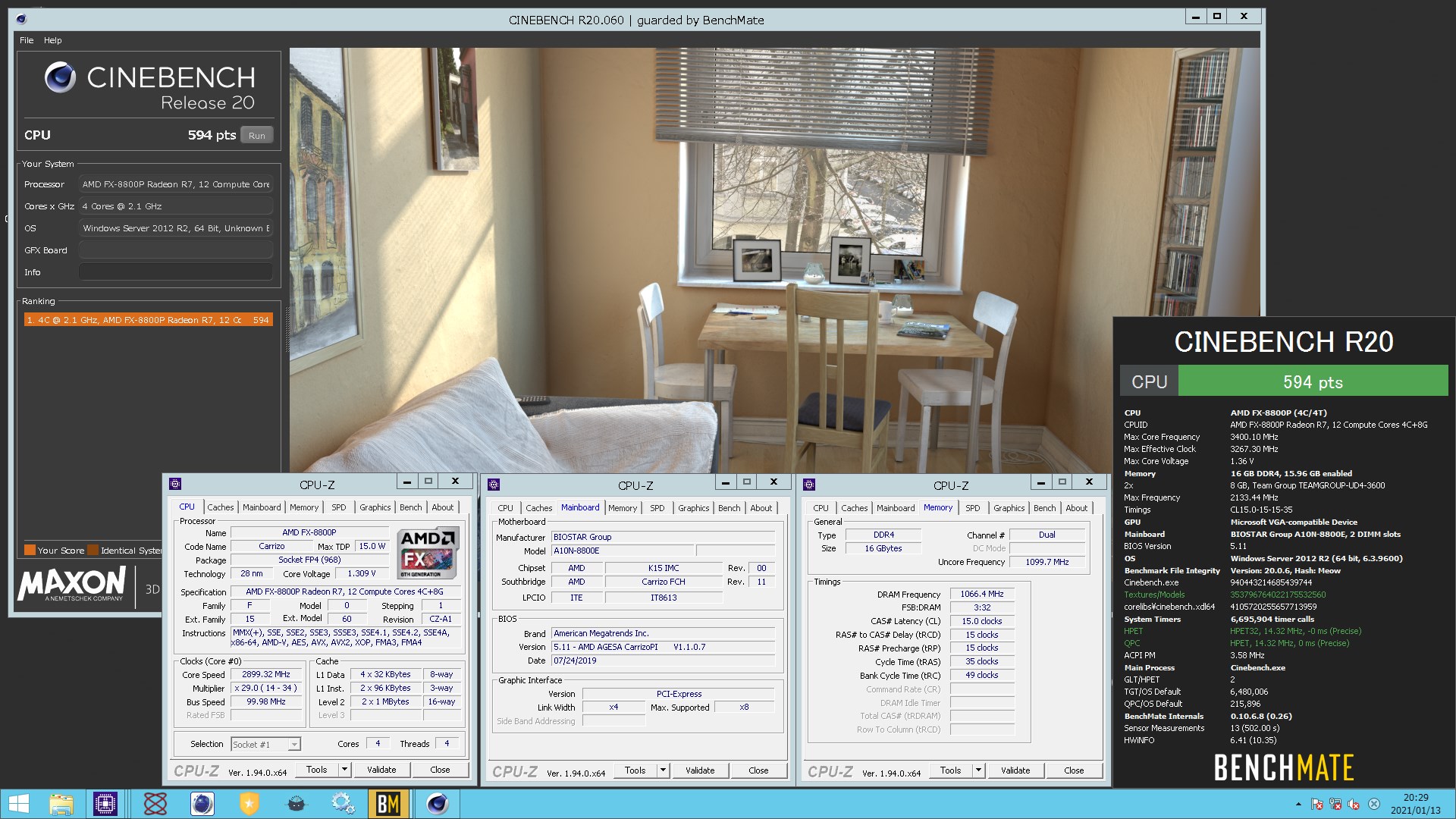Click the framed blue sphere taskbar icon
The image size is (1456, 819).
(202, 804)
